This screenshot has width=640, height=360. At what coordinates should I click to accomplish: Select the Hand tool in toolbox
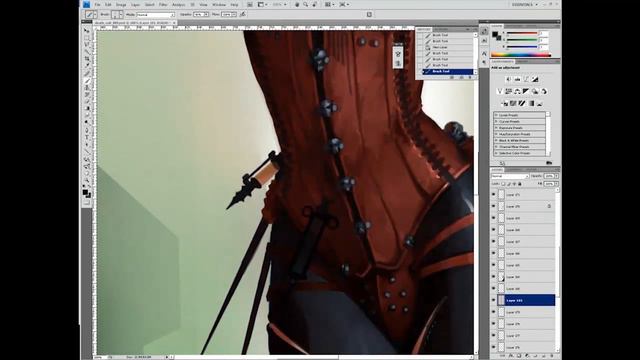(x=87, y=173)
